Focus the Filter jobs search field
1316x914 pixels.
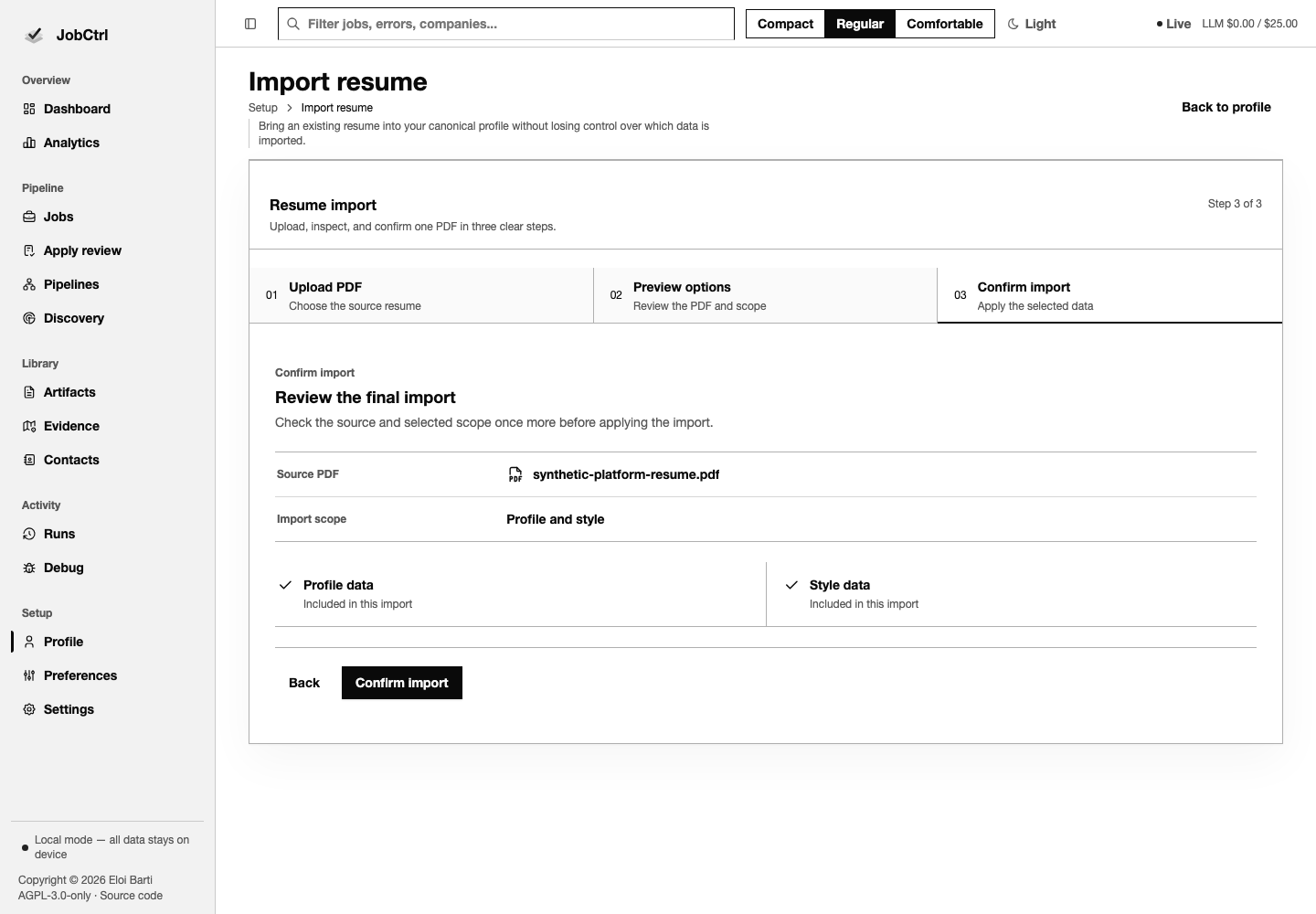(x=506, y=24)
